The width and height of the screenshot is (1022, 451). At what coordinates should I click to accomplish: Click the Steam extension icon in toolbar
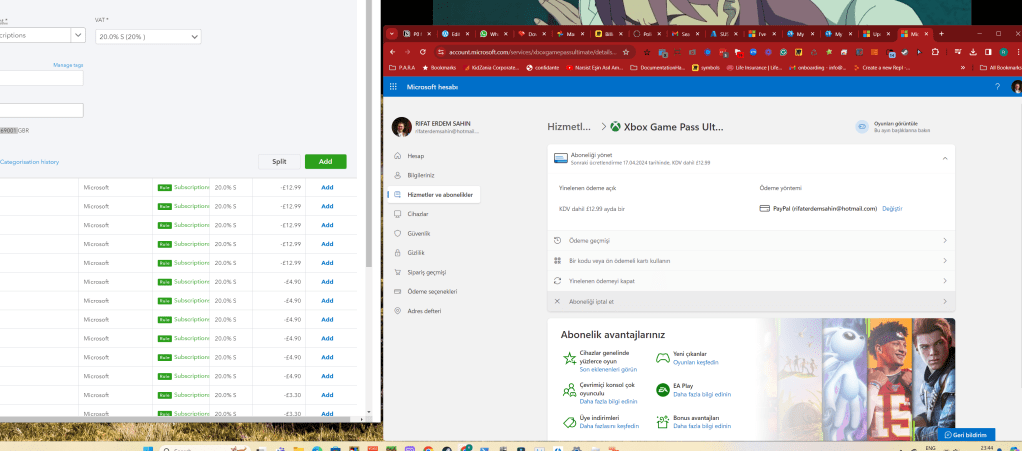[x=905, y=51]
